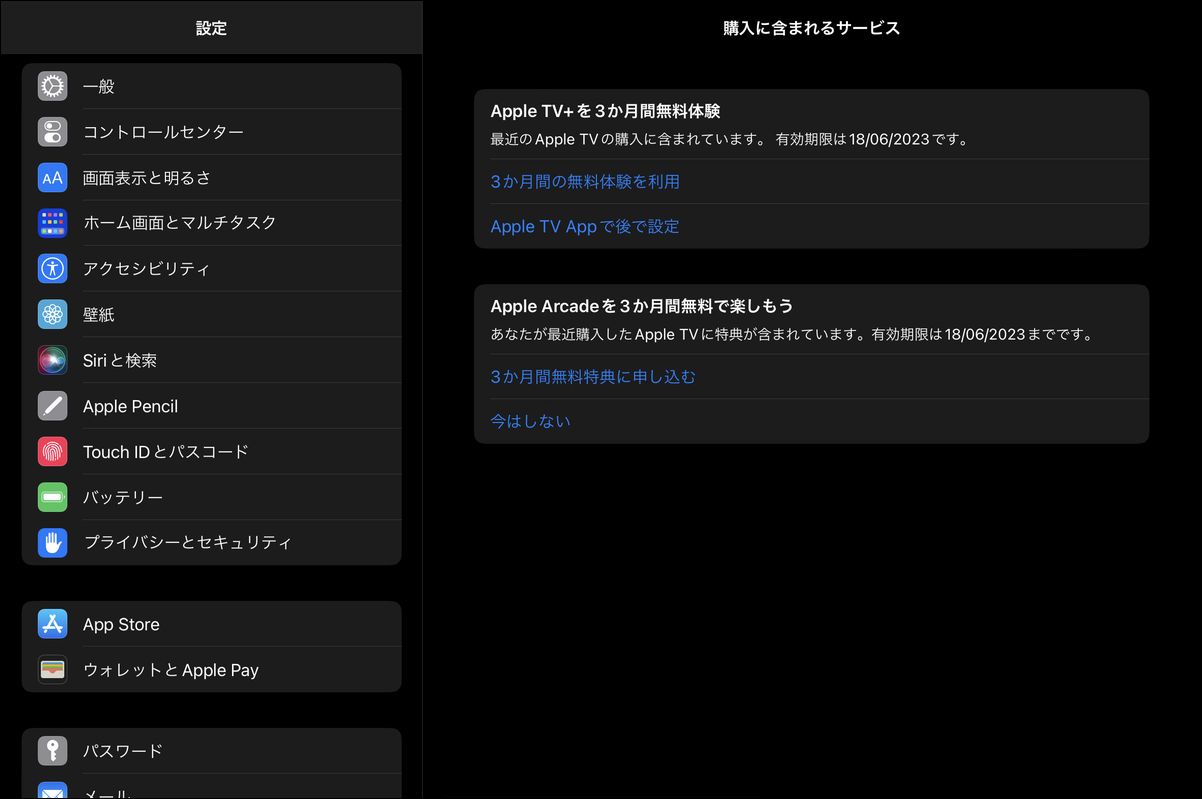Image resolution: width=1202 pixels, height=799 pixels.
Task: Open コントロールセンター settings label
Action: pos(163,132)
